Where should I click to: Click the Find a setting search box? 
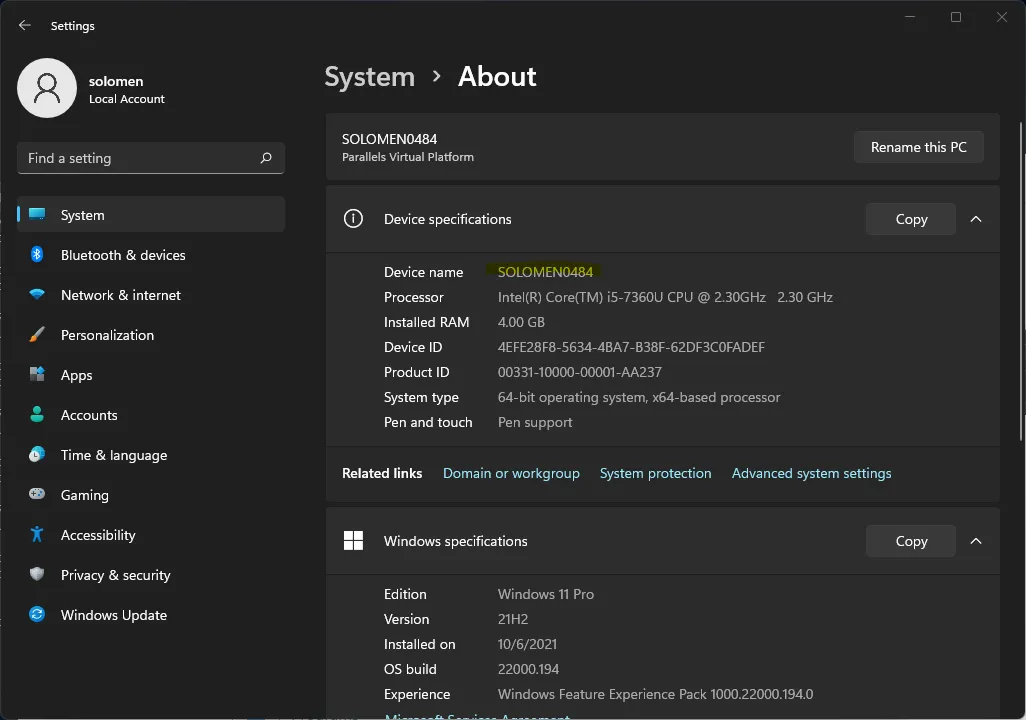pyautogui.click(x=150, y=158)
